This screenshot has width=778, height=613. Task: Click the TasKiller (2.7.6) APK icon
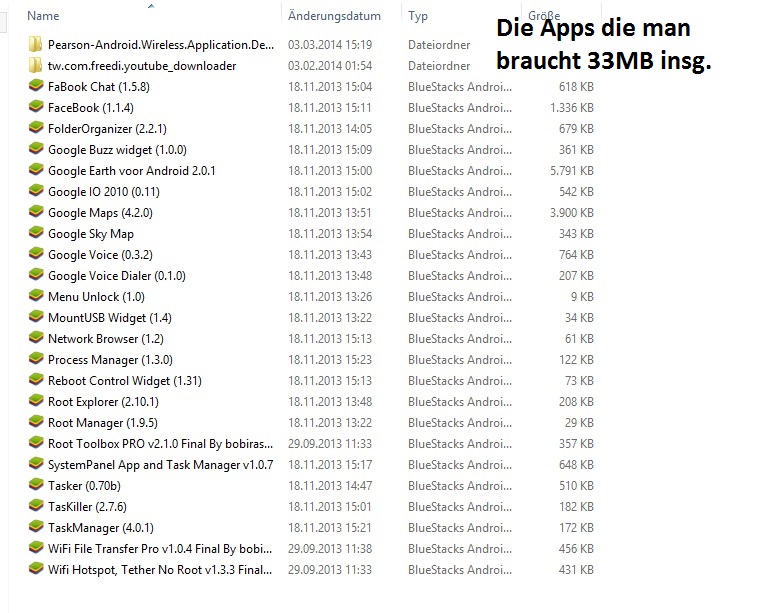[x=36, y=506]
